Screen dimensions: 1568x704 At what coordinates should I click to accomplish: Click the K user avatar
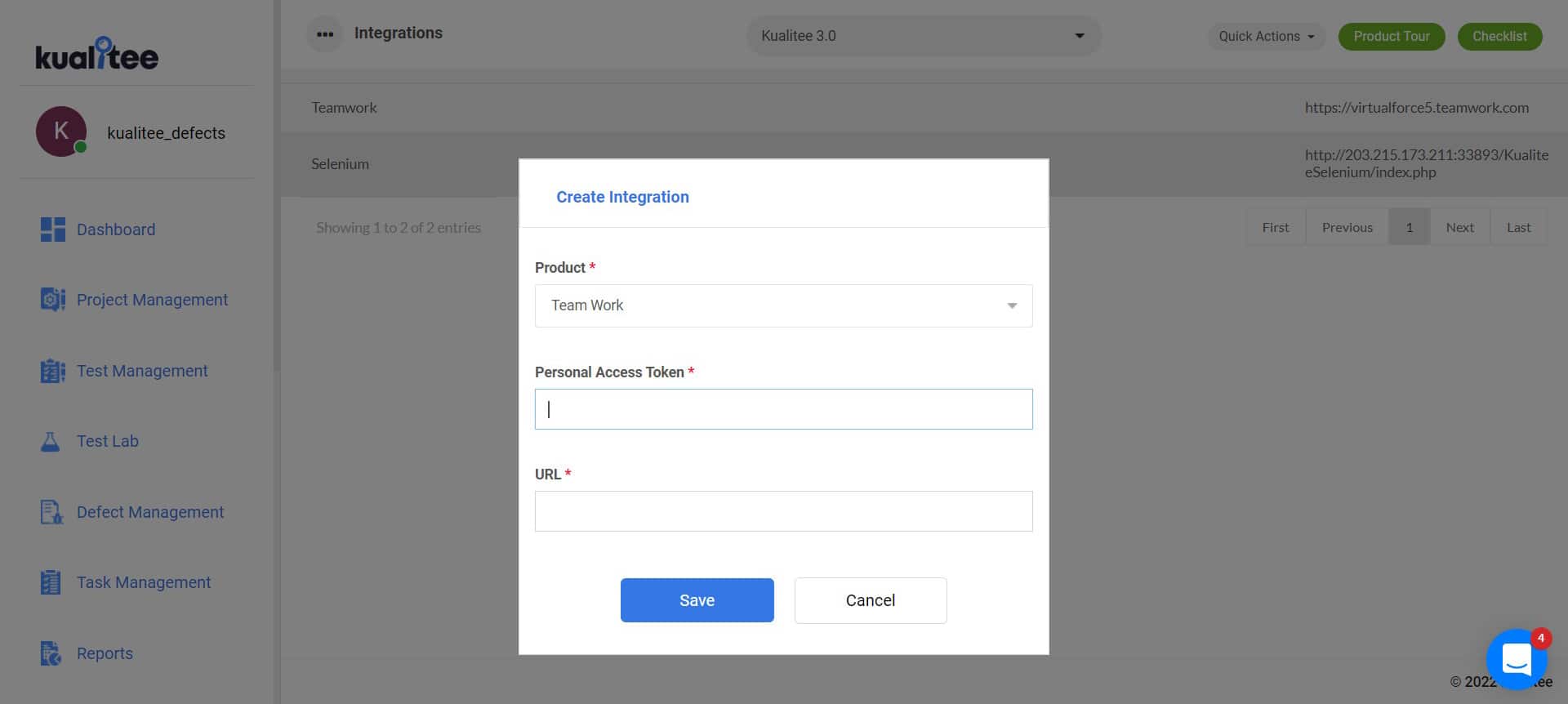point(61,131)
